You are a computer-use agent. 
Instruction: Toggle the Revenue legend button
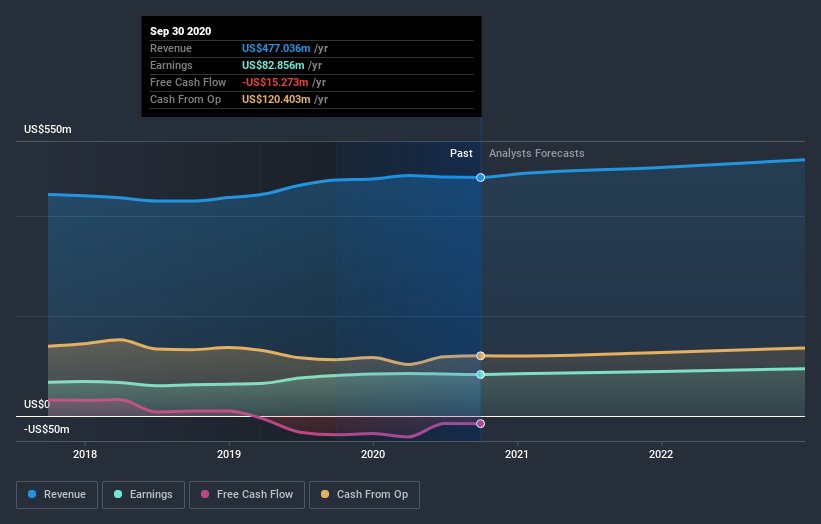point(57,495)
